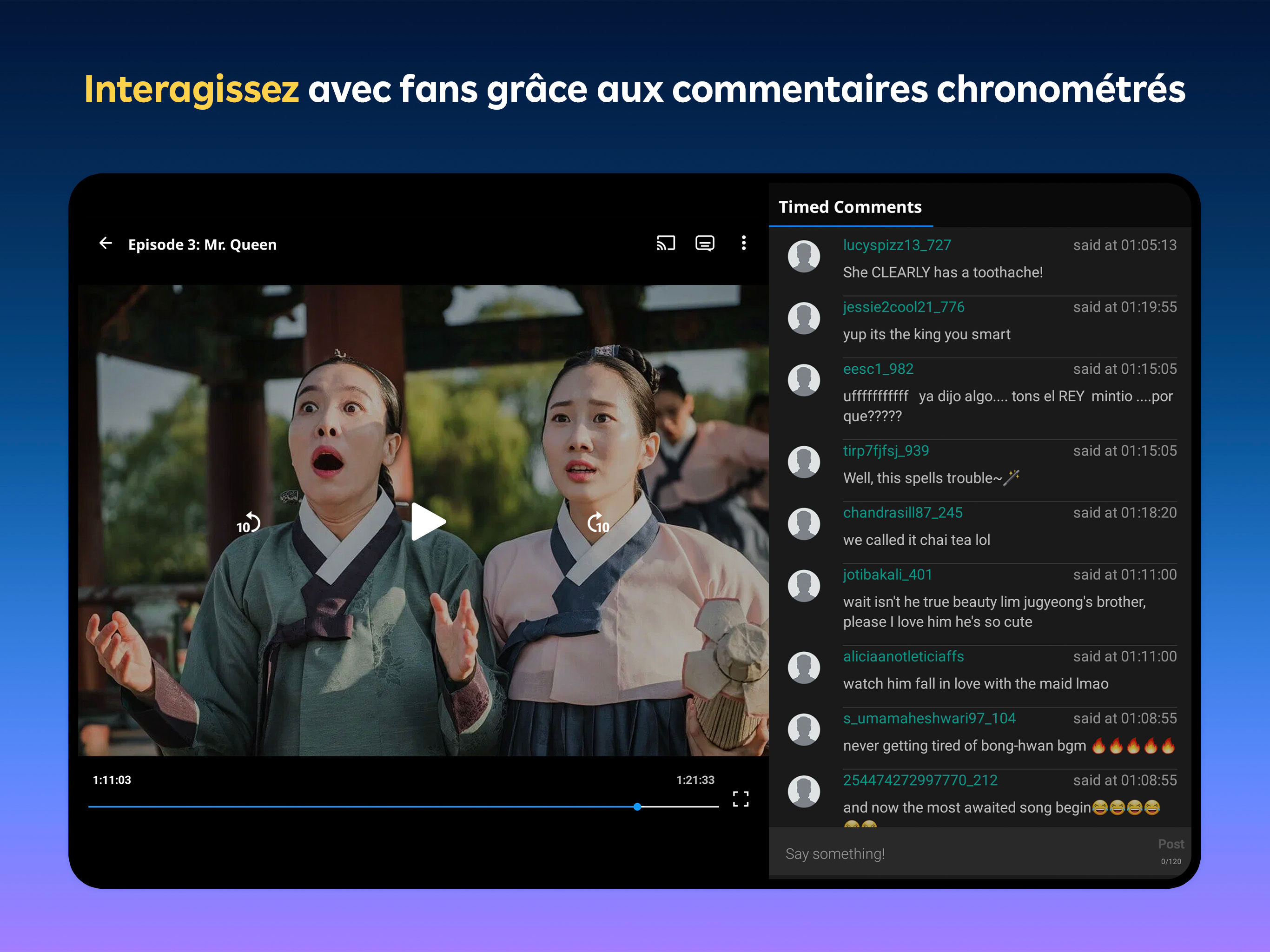Viewport: 1270px width, 952px height.
Task: Open the three-dot more options menu
Action: (x=743, y=244)
